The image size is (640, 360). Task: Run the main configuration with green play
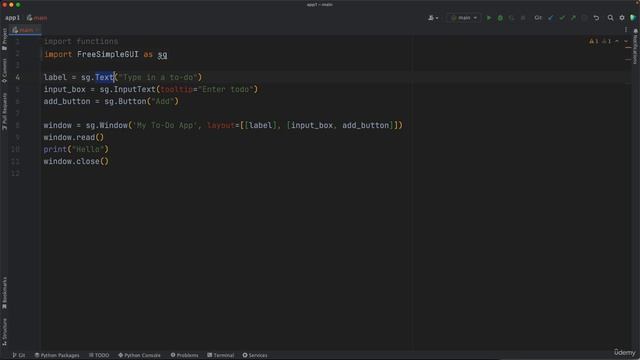point(489,18)
